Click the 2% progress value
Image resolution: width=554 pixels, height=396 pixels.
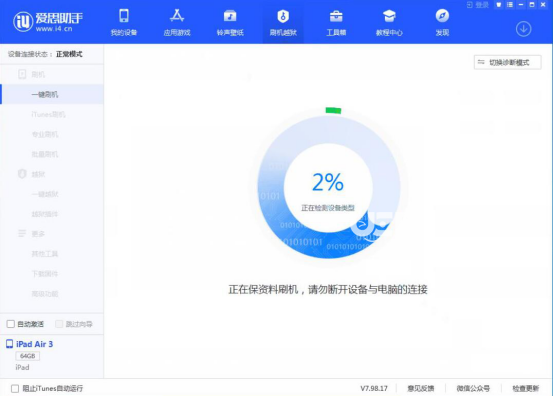pyautogui.click(x=328, y=182)
